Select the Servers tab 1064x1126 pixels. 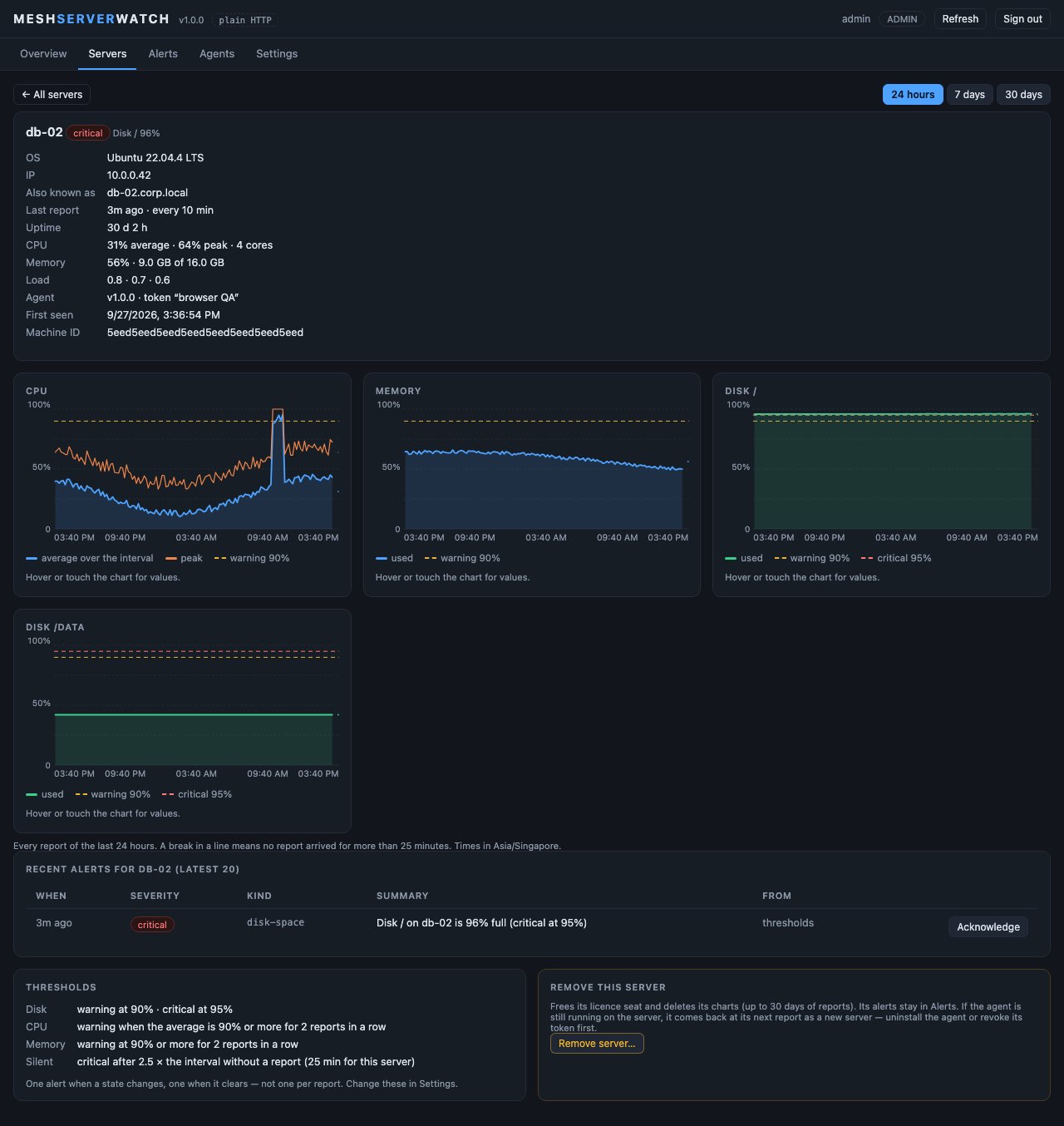pos(107,54)
